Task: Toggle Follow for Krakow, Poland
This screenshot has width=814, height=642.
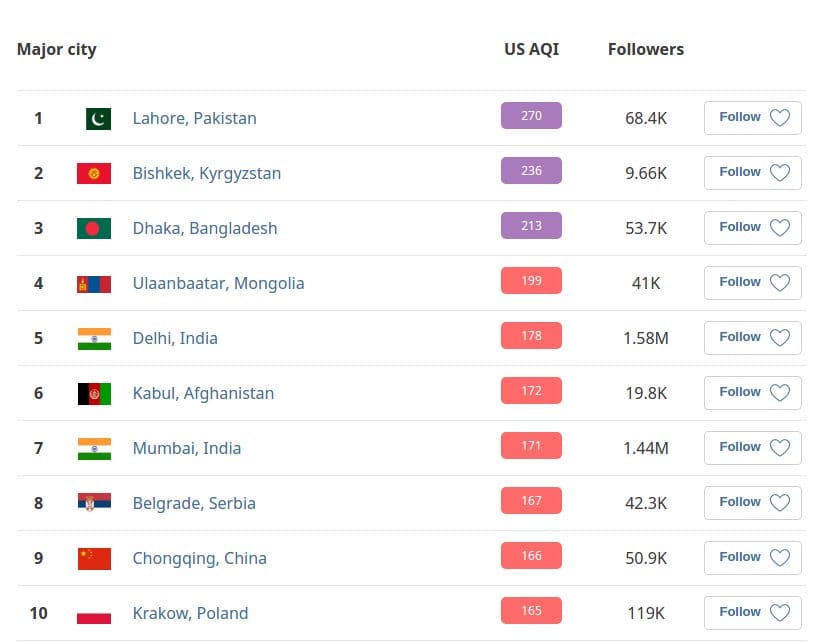Action: tap(752, 612)
